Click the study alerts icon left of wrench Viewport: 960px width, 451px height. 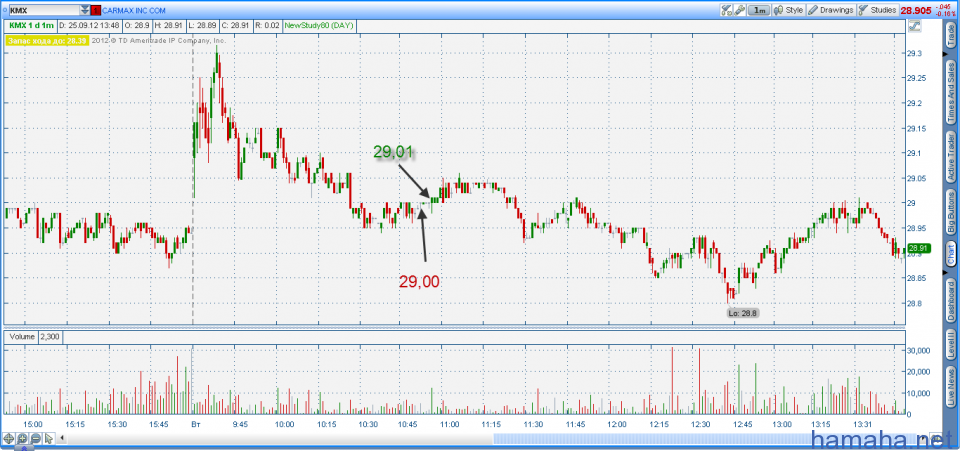725,9
